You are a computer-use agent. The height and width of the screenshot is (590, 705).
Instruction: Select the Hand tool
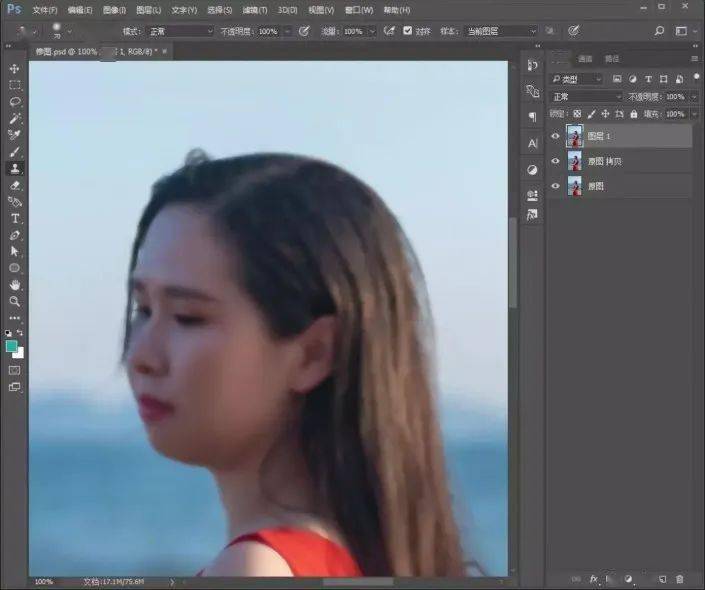pyautogui.click(x=14, y=285)
